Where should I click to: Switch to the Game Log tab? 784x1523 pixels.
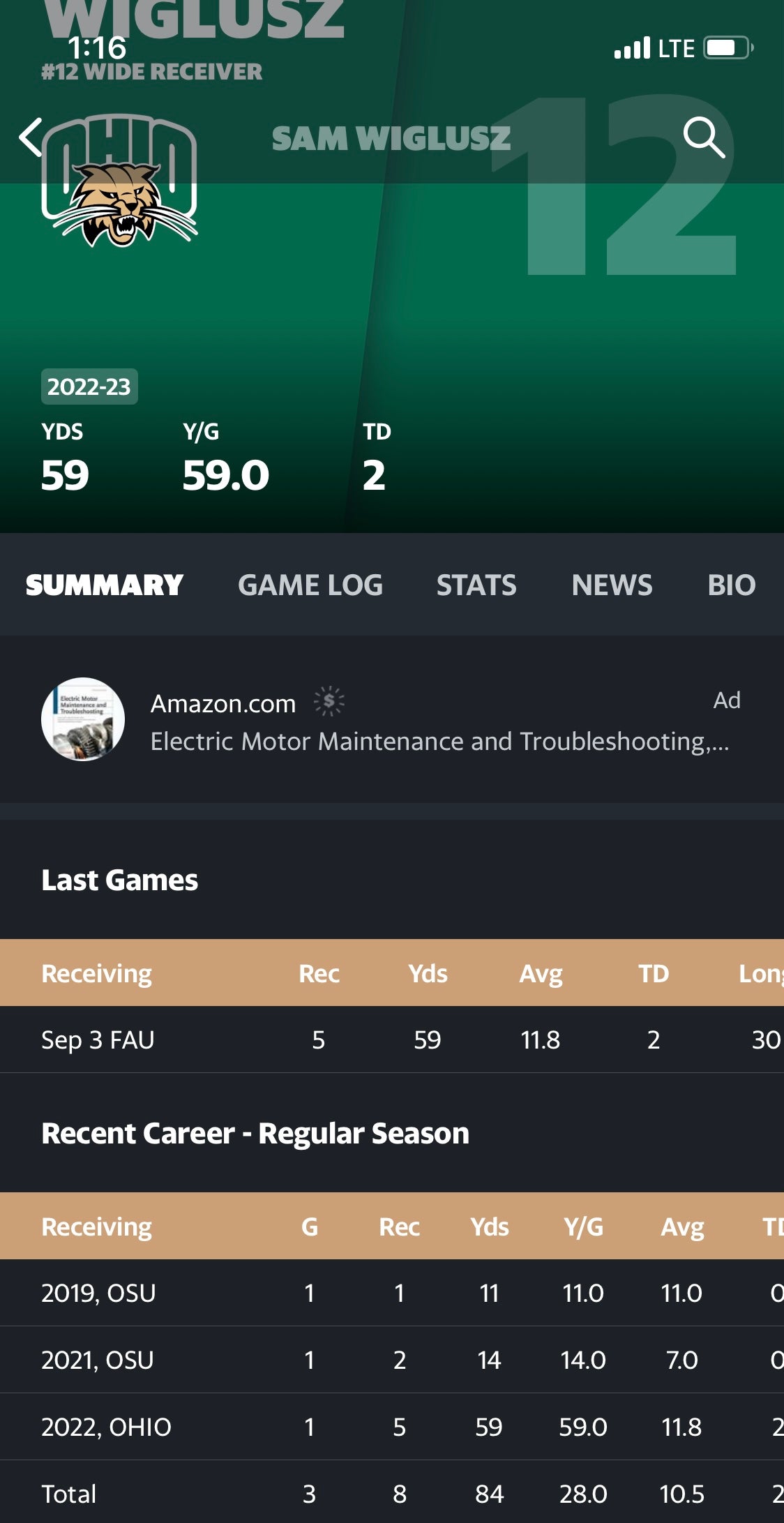pos(310,585)
